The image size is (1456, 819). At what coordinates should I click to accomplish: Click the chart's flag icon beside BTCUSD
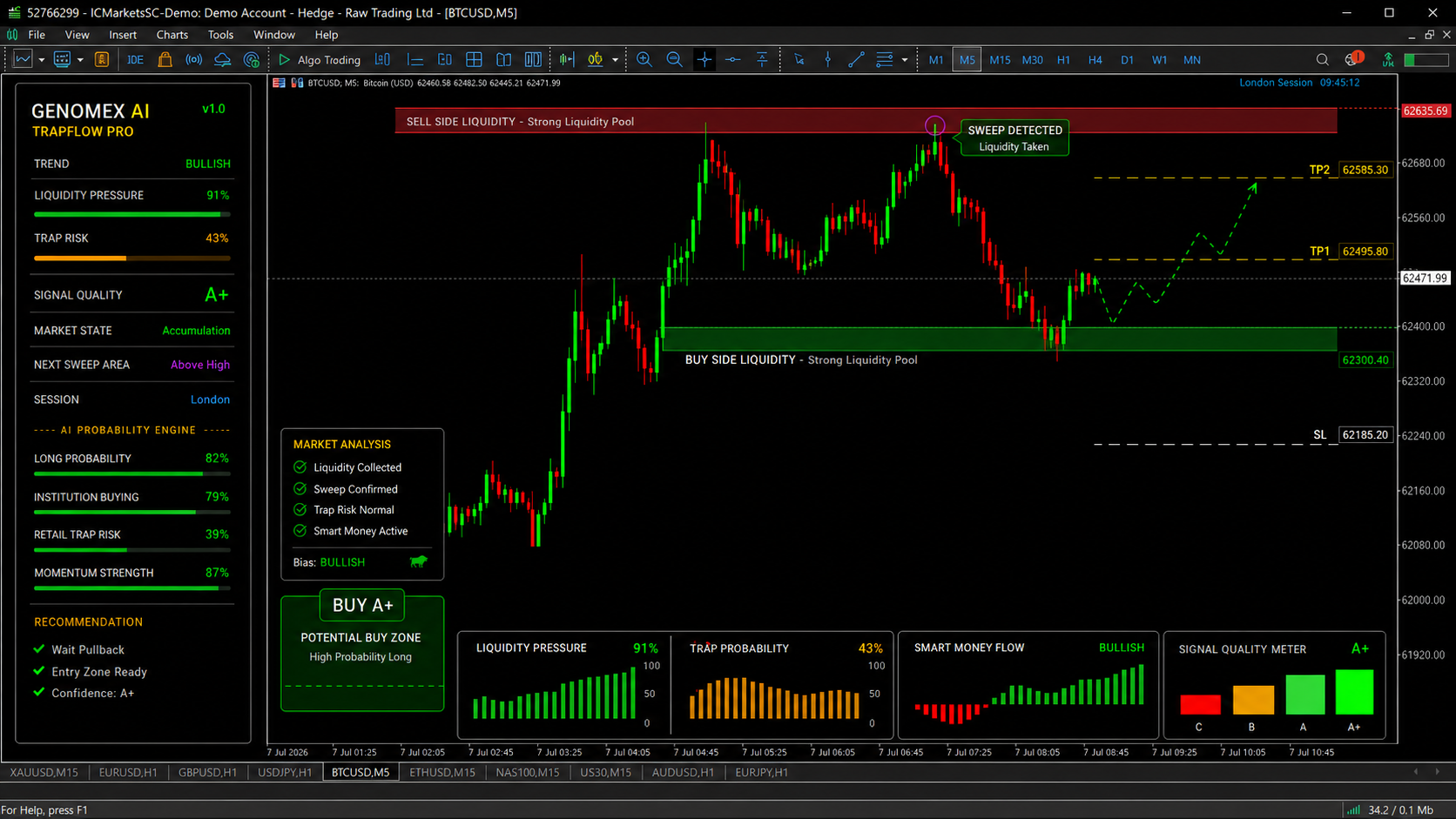click(x=279, y=83)
